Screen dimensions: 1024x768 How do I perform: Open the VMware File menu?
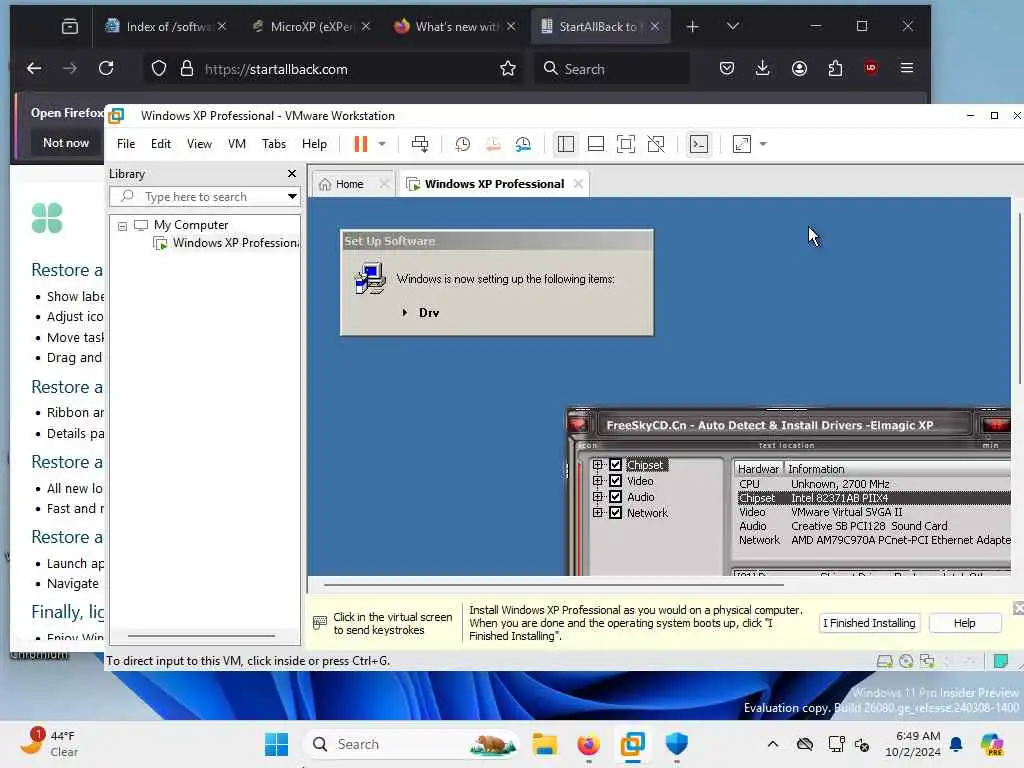126,144
